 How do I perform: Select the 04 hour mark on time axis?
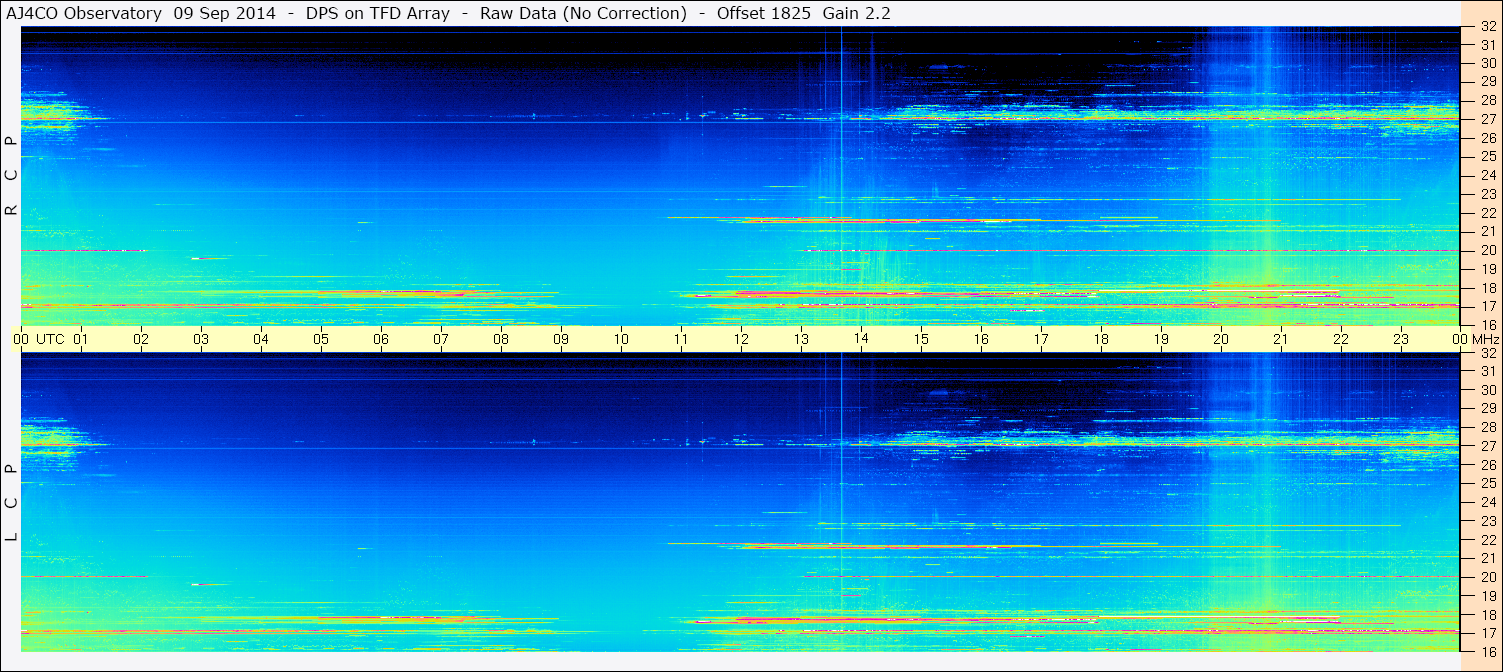[x=261, y=339]
